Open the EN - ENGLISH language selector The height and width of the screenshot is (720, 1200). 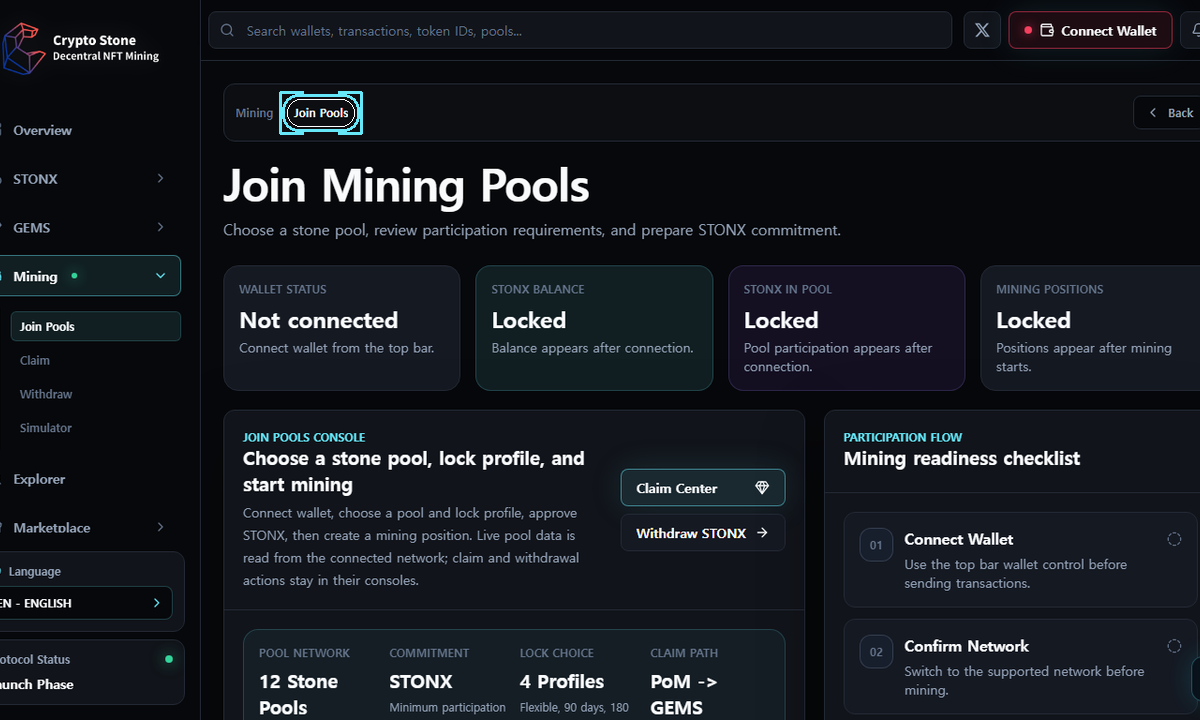[x=86, y=603]
